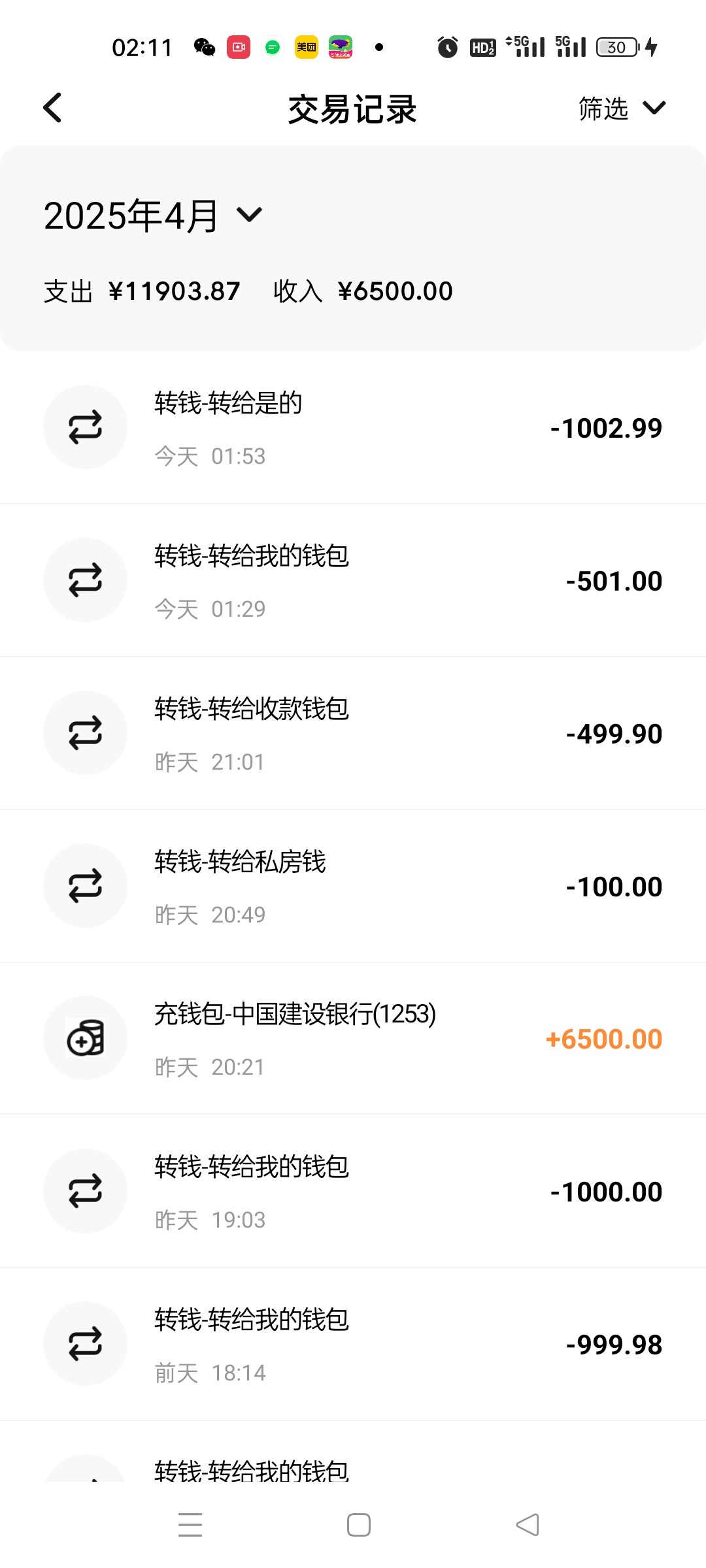Viewport: 706px width, 1568px height.
Task: View the -499.90 transfer amount details
Action: point(614,734)
